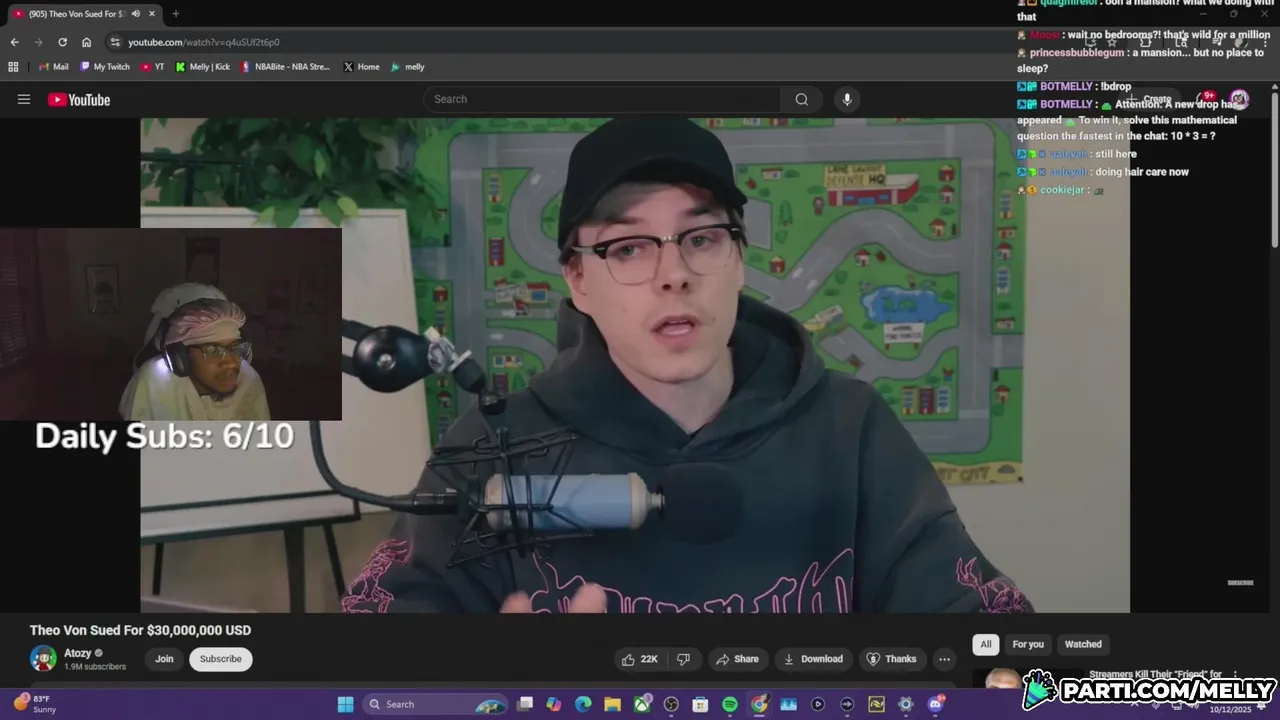Go back in browser history
The image size is (1280, 720).
click(x=14, y=42)
